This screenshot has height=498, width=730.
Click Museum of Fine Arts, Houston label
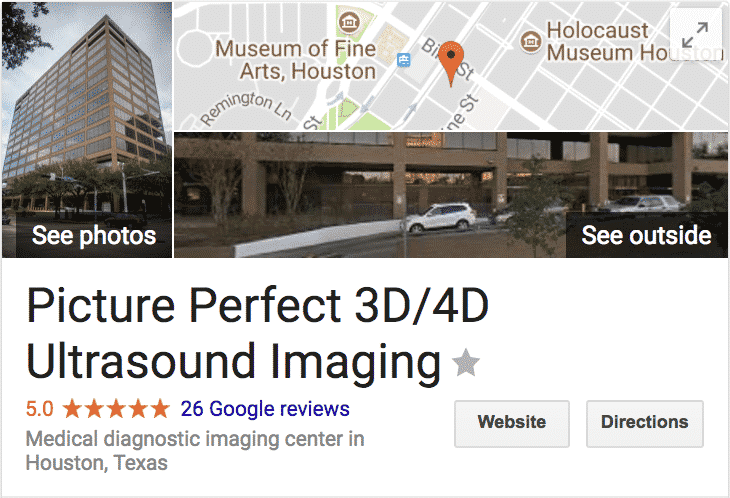point(295,60)
